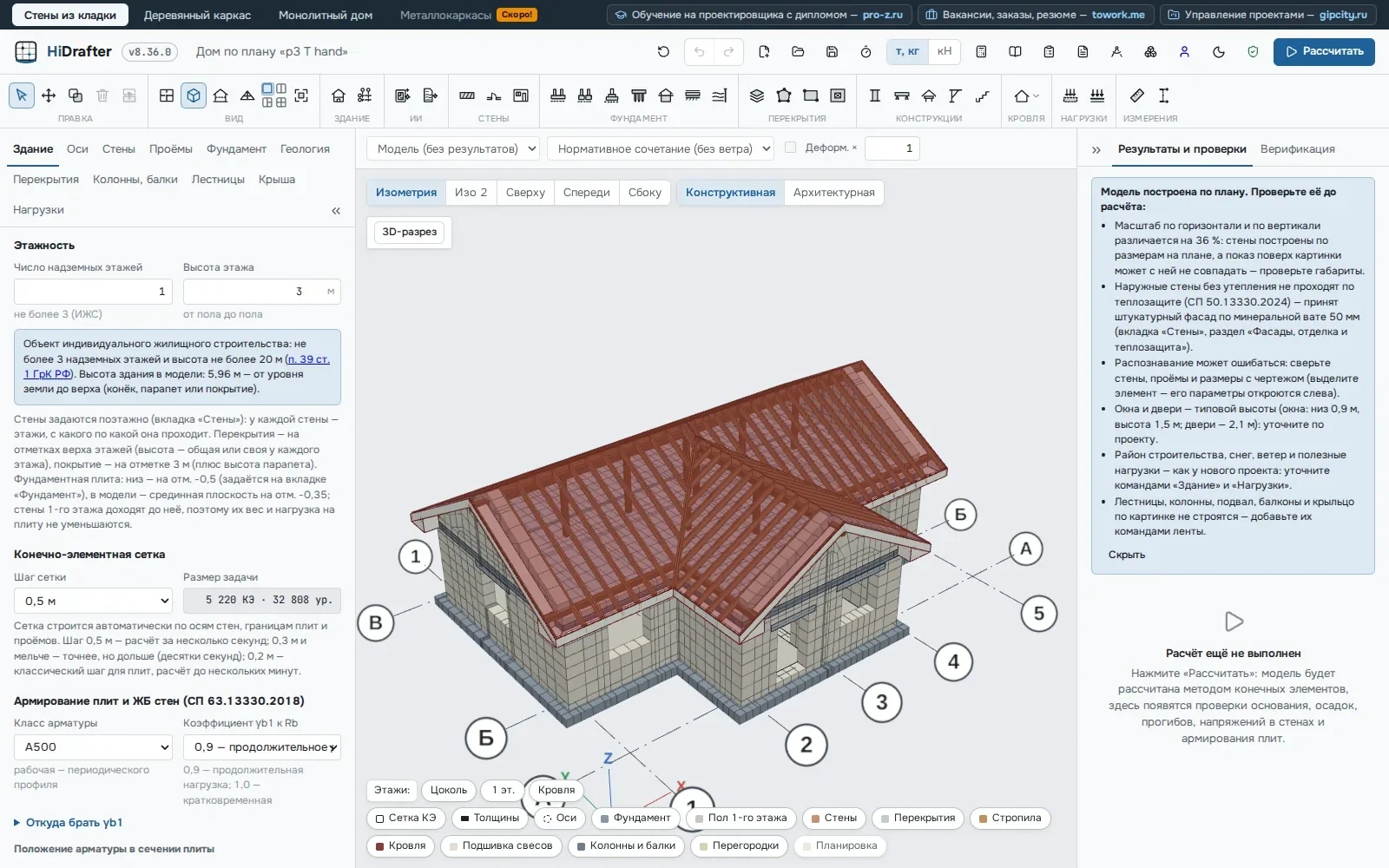Switch to Архитектурная display mode
The width and height of the screenshot is (1389, 868).
833,193
